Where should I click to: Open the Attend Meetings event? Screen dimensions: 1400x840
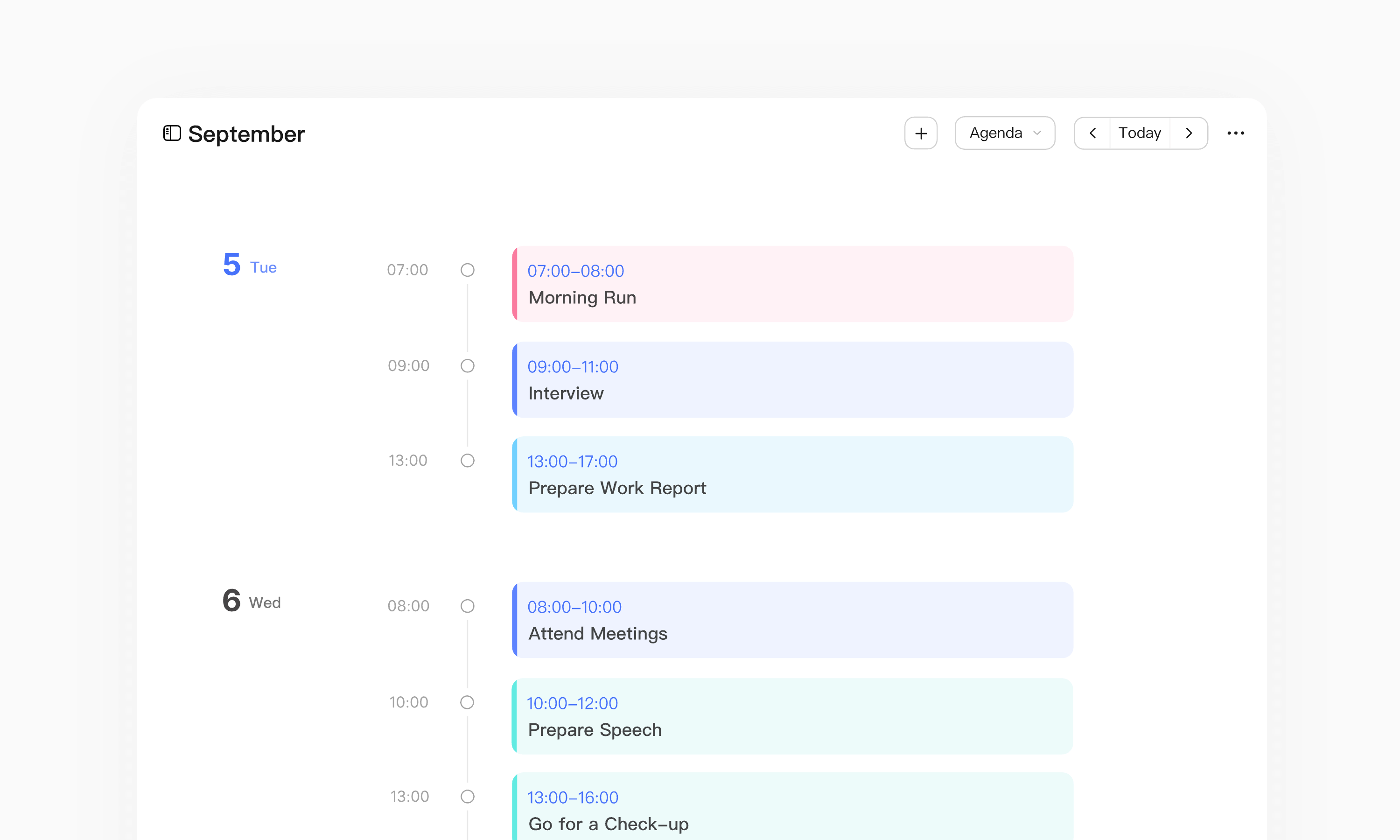coord(792,620)
